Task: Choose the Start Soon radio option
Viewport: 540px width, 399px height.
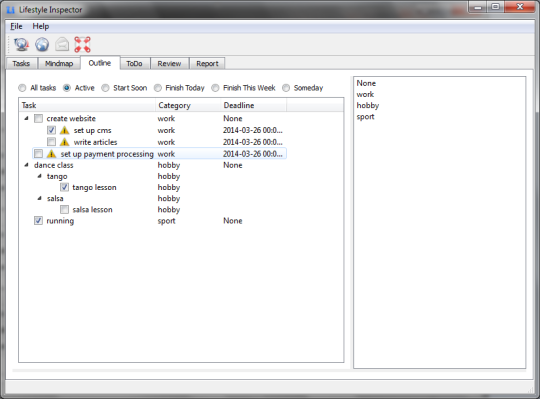Action: click(105, 88)
